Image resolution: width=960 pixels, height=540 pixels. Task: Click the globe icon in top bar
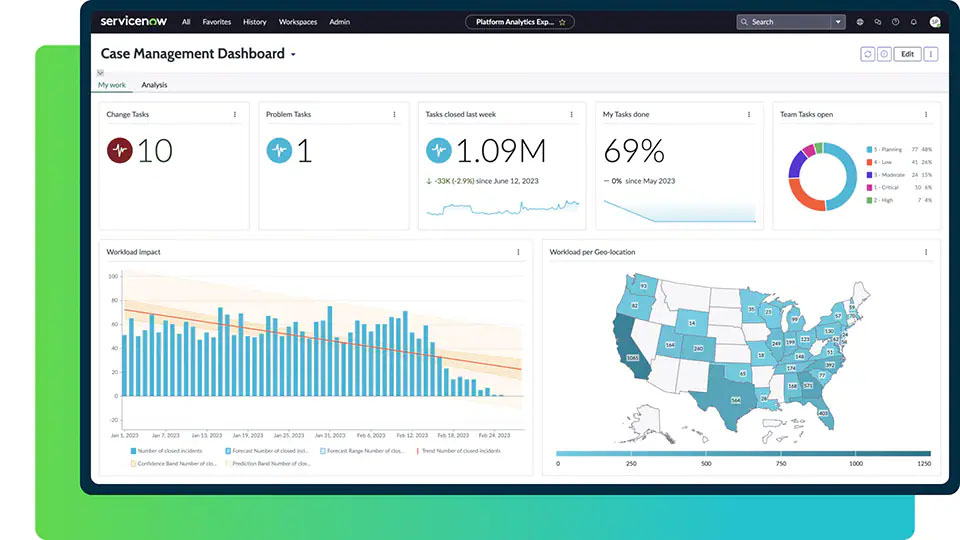pyautogui.click(x=860, y=22)
